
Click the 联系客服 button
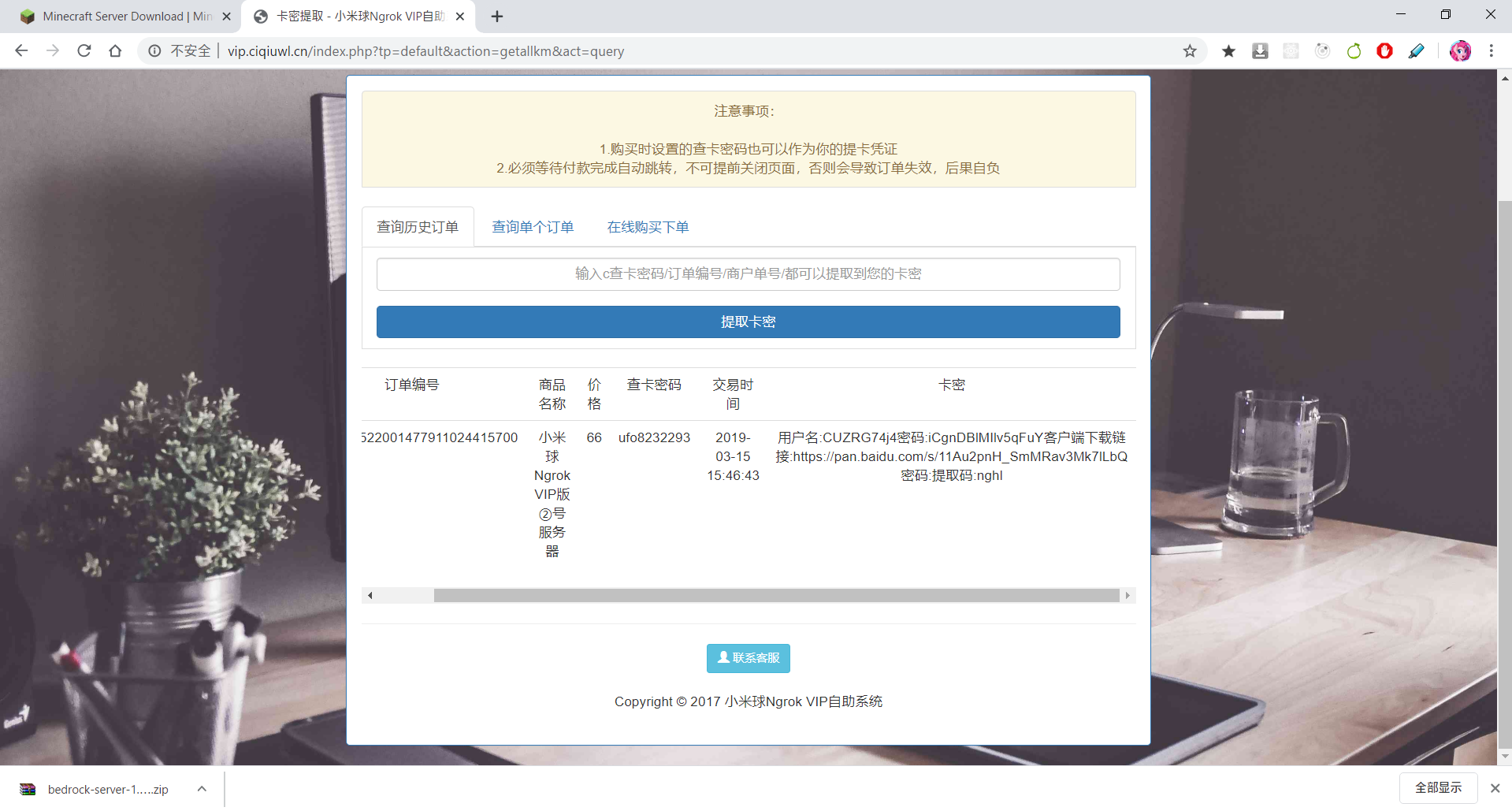(748, 658)
